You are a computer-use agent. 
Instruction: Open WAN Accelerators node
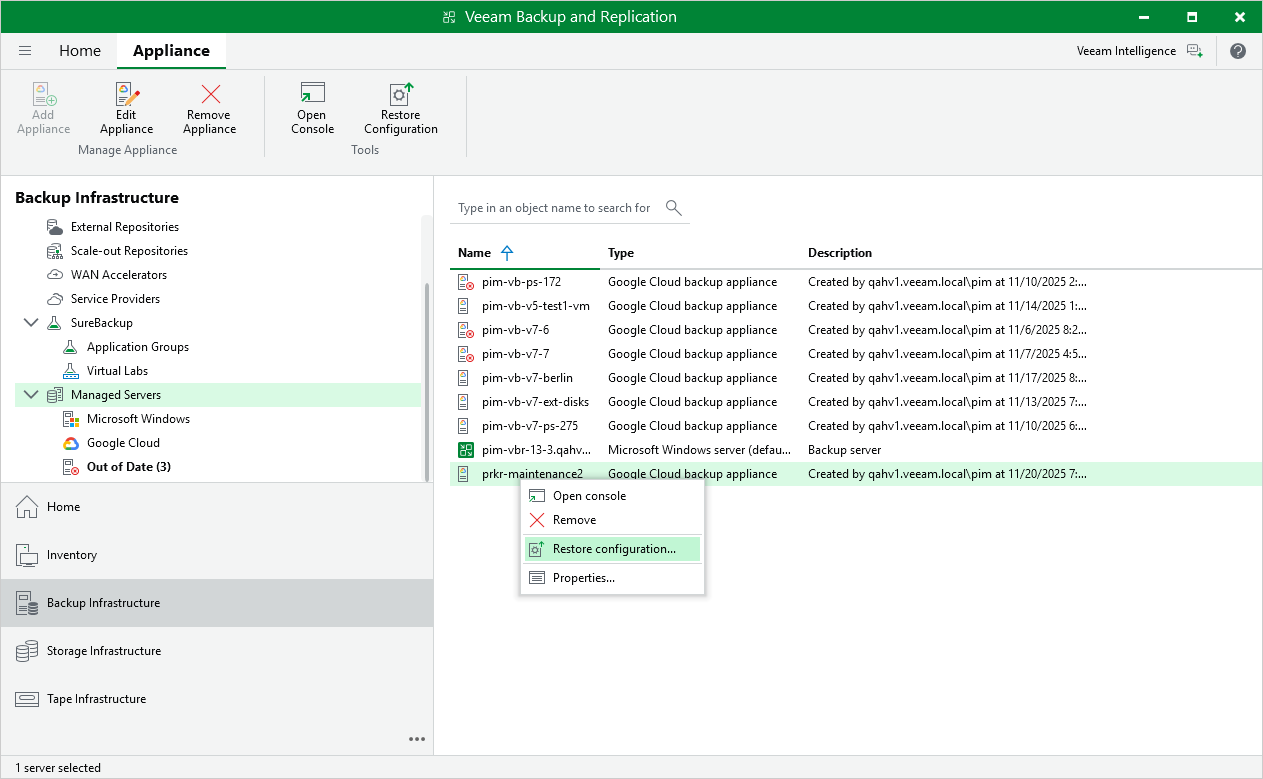[119, 275]
